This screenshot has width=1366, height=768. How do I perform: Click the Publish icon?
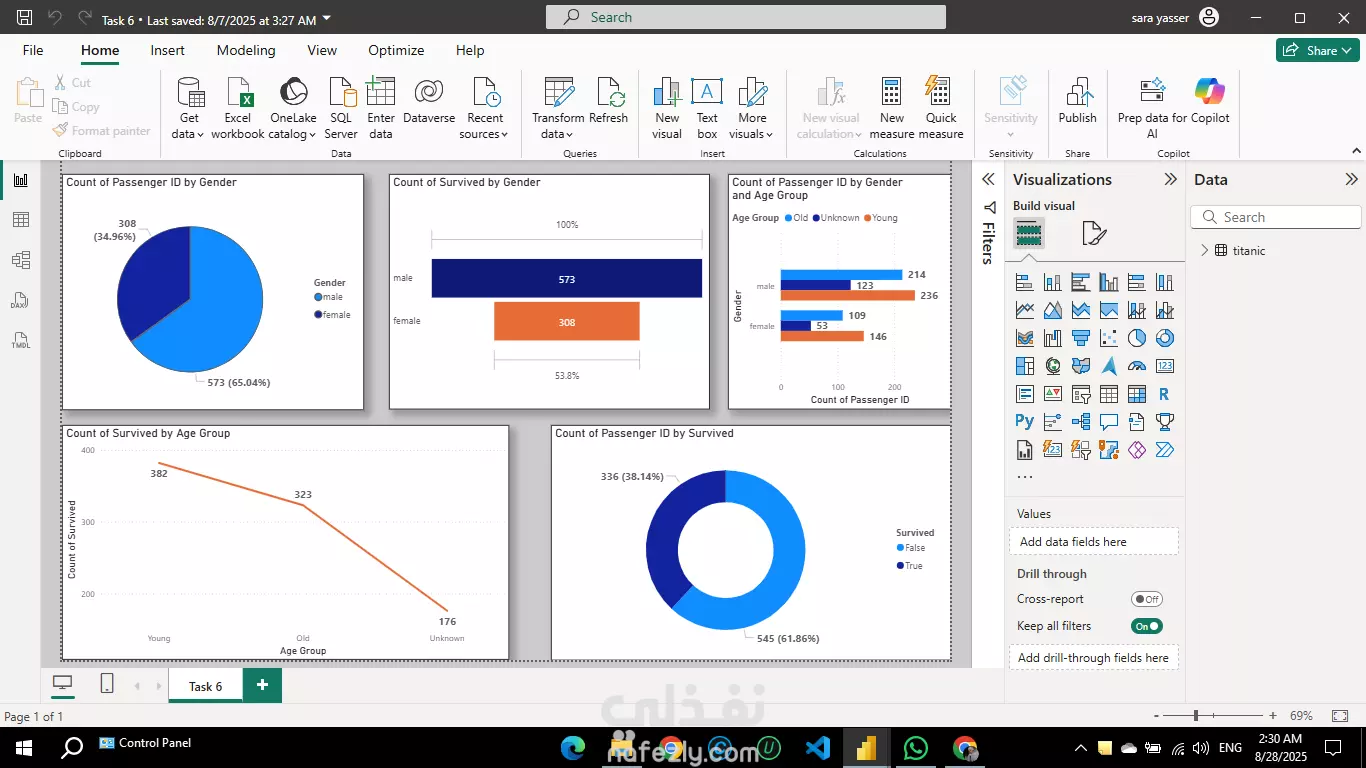[1078, 93]
